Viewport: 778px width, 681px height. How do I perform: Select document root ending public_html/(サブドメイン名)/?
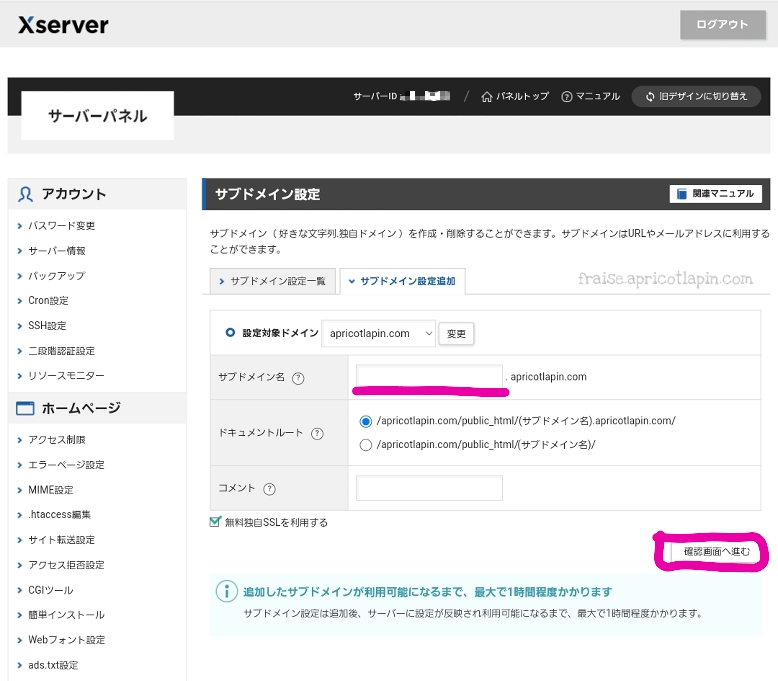tap(366, 445)
